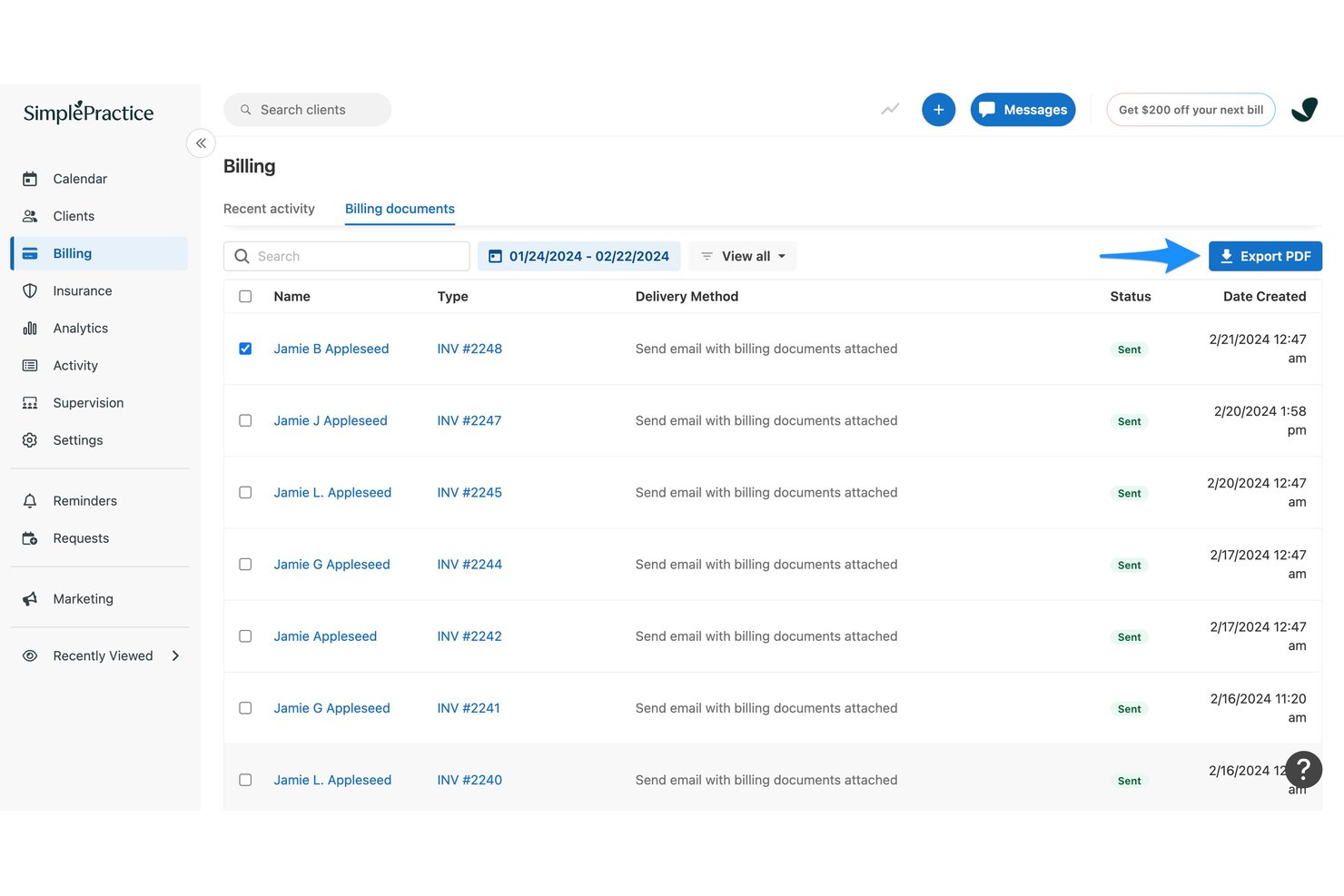The image size is (1344, 896).
Task: Click the blue plus create button
Action: pyautogui.click(x=939, y=110)
